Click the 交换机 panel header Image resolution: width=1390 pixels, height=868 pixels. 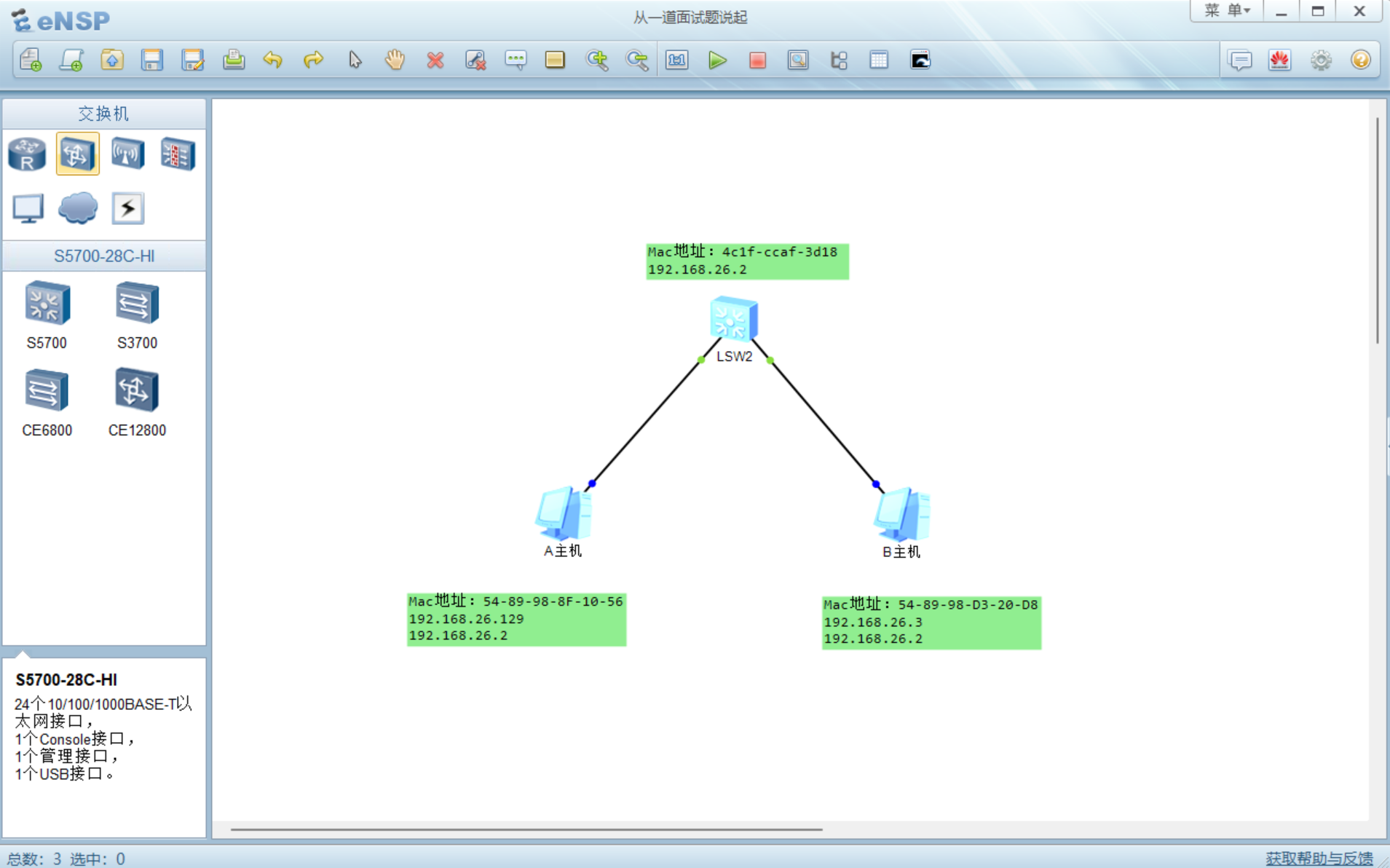(104, 114)
